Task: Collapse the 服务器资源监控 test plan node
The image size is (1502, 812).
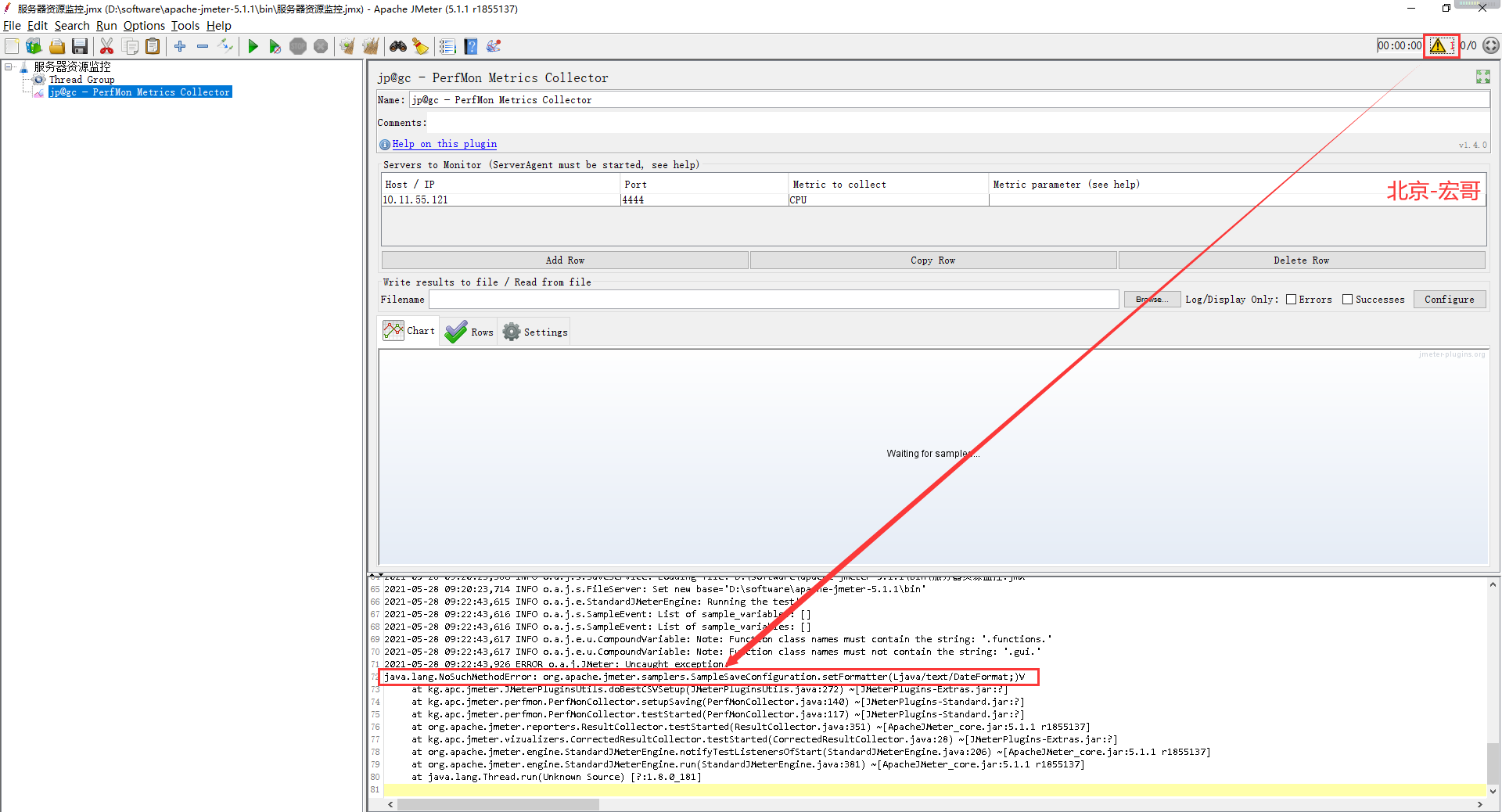Action: (x=9, y=67)
